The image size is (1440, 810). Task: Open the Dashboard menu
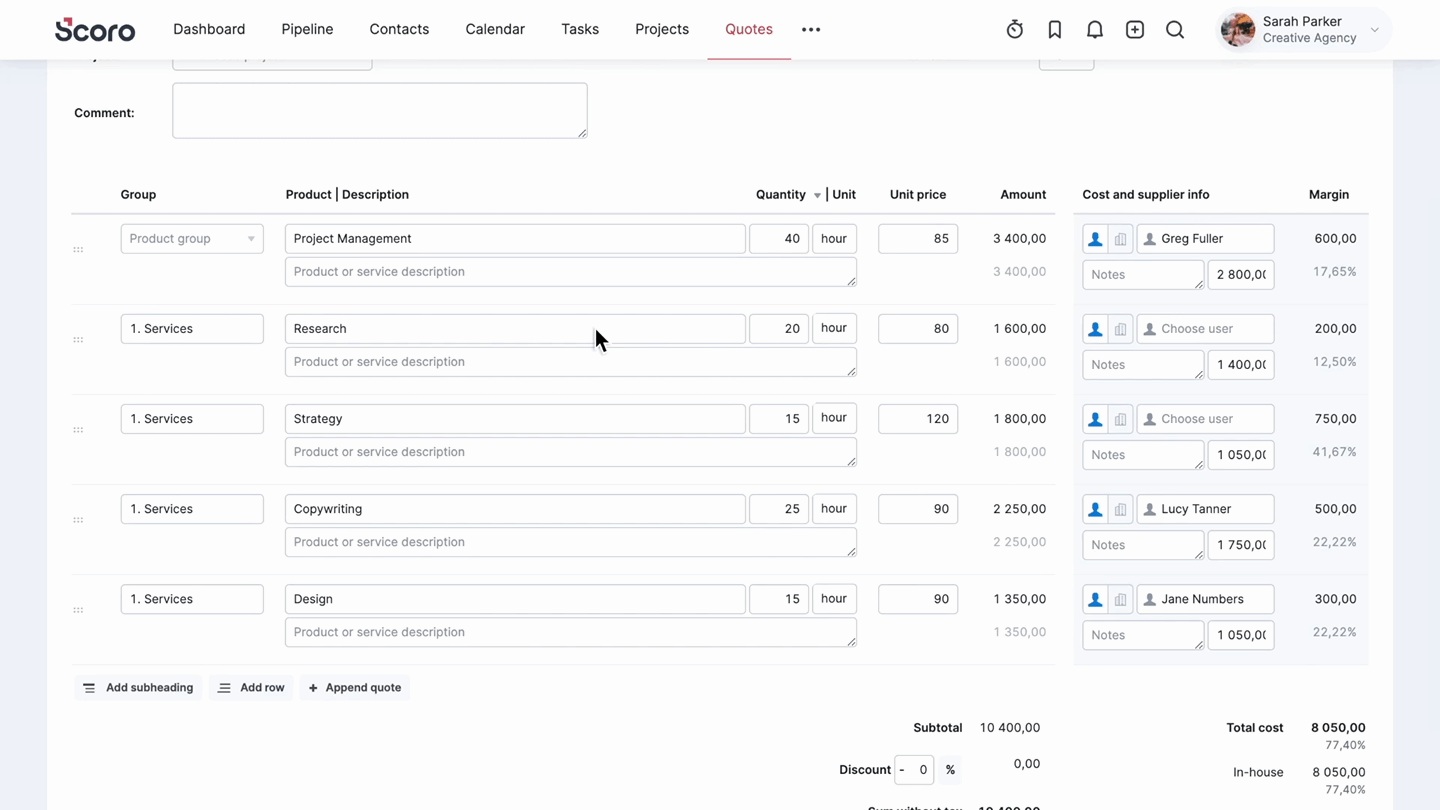coord(209,29)
